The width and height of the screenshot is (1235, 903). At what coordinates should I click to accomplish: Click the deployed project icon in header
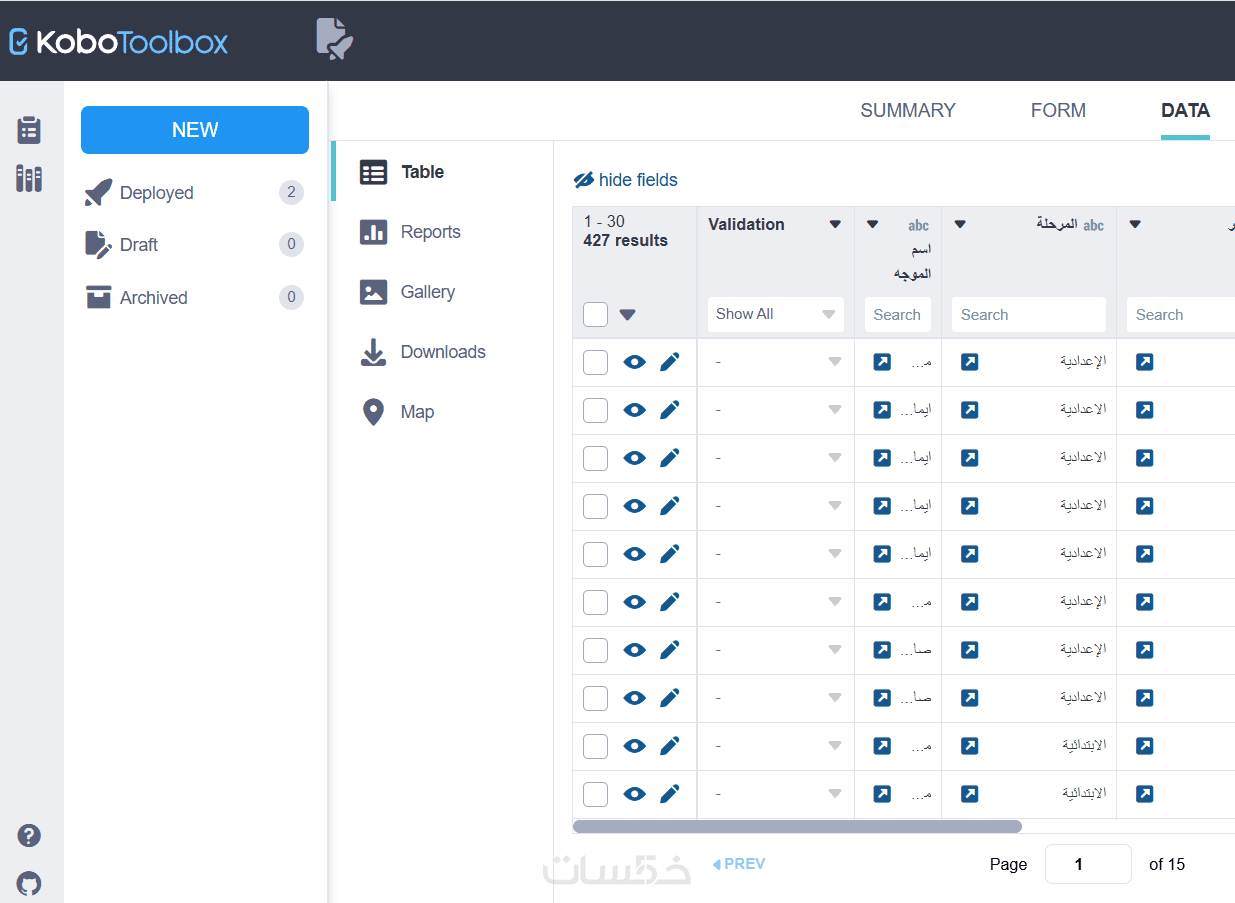point(334,39)
